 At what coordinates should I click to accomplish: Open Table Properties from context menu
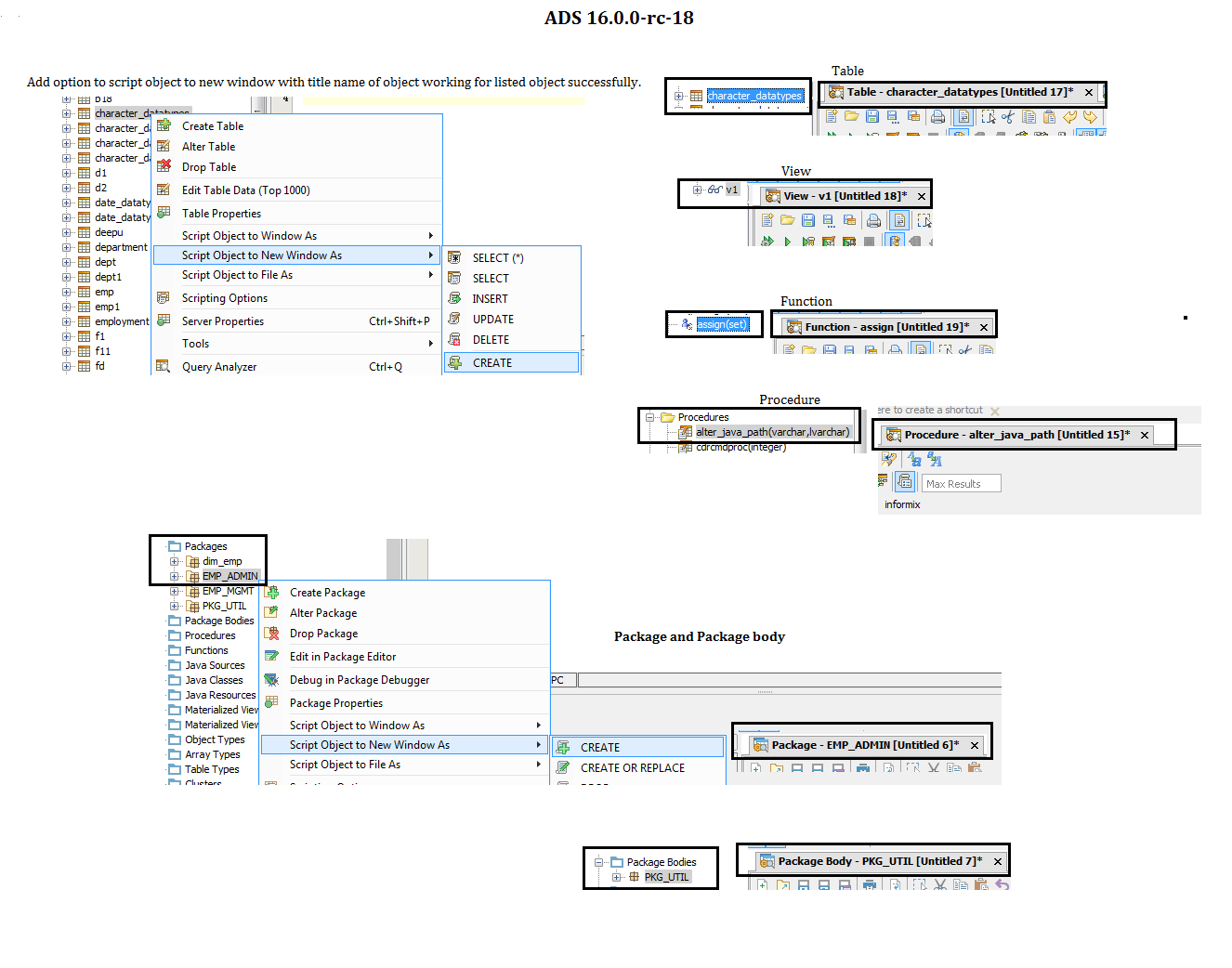tap(296, 213)
